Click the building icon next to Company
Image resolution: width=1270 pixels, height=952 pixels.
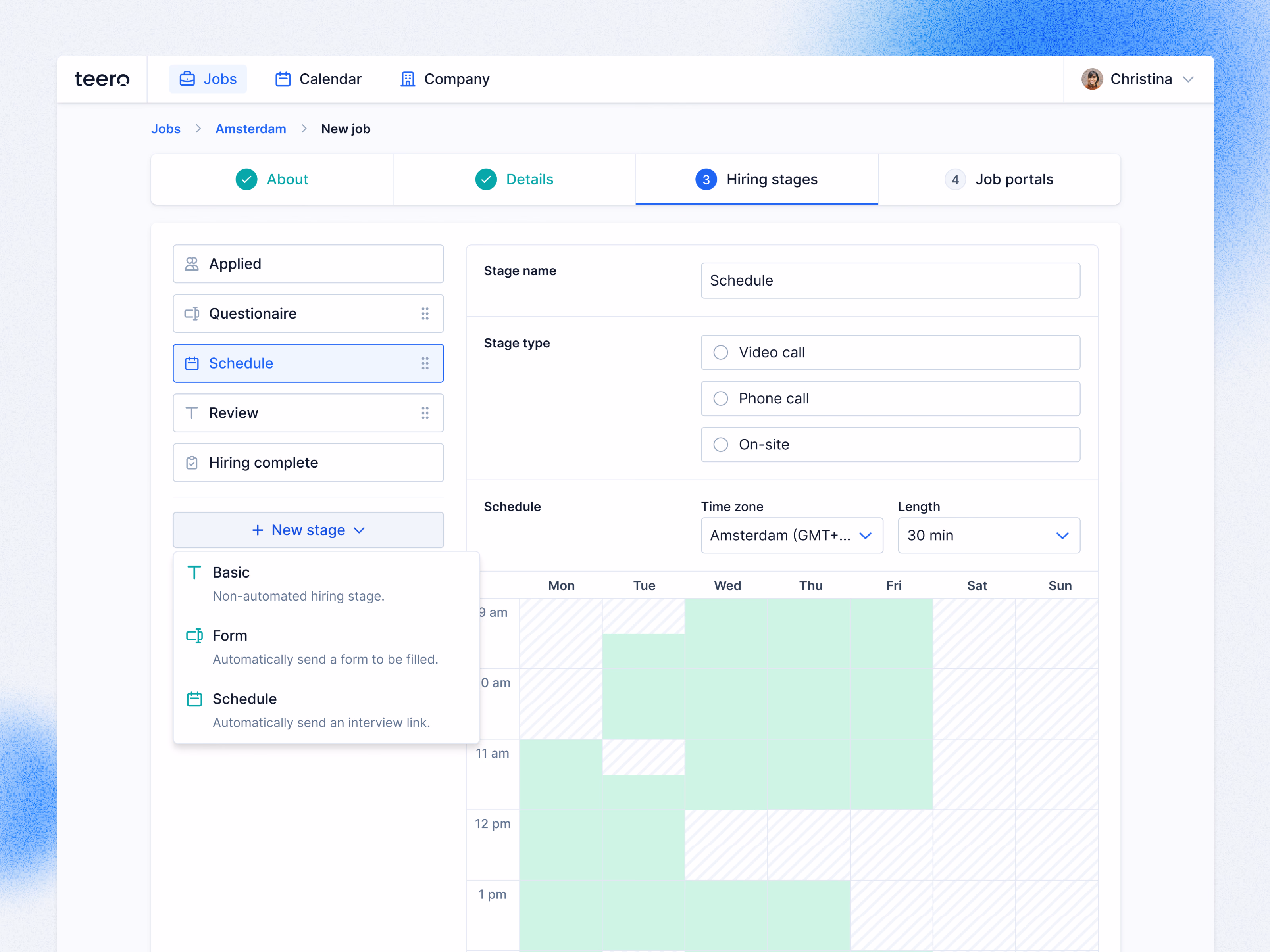[x=408, y=79]
